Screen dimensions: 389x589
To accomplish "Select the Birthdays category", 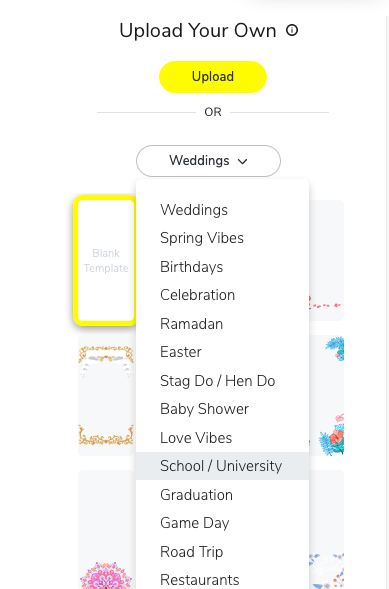I will point(222,267).
